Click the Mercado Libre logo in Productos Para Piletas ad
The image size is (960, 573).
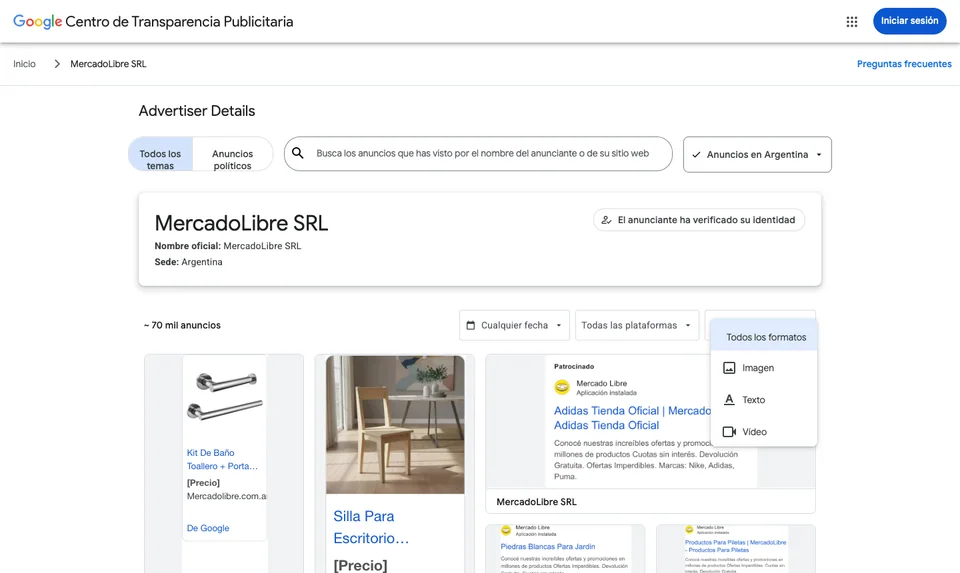tap(689, 529)
